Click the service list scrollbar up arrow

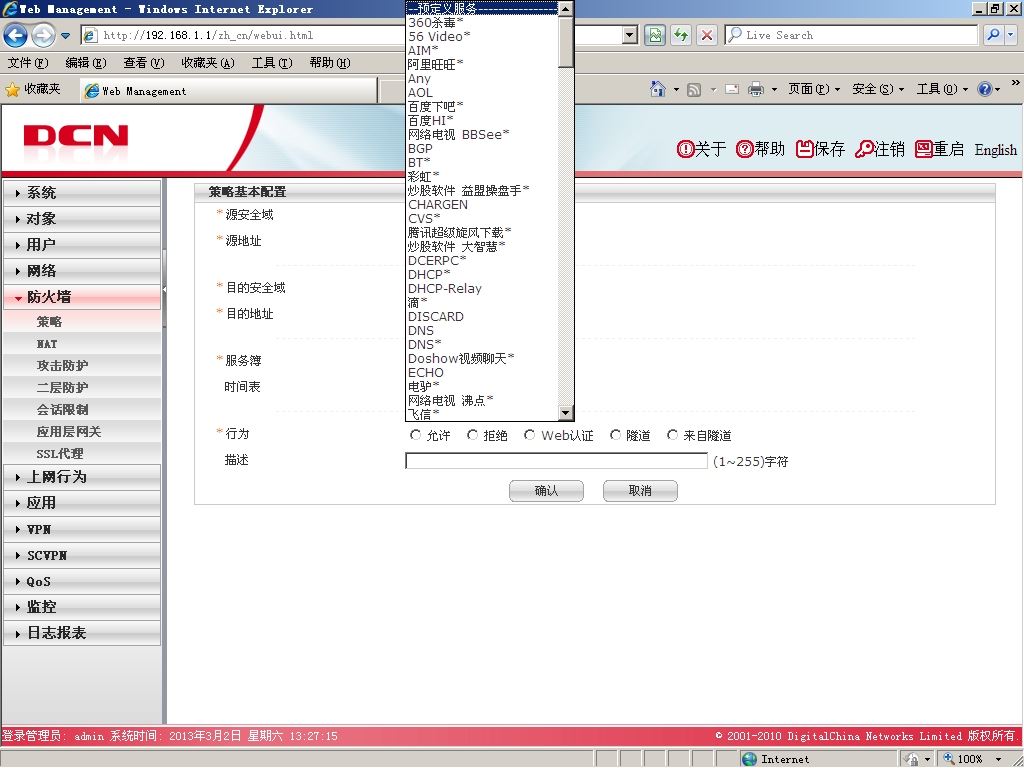[x=566, y=8]
